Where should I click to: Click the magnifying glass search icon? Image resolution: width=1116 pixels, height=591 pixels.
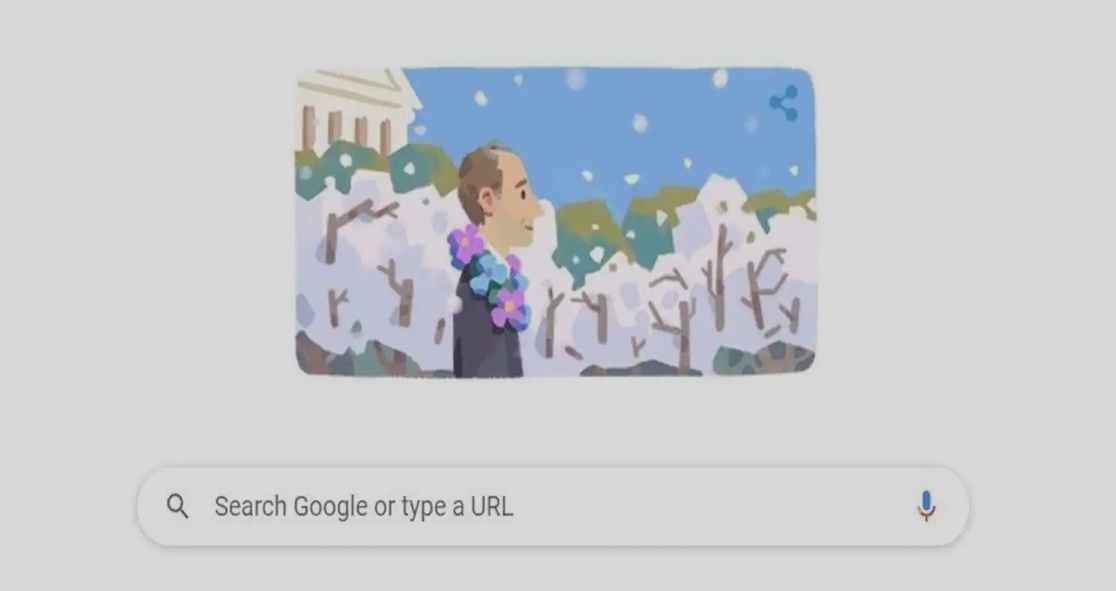[178, 506]
